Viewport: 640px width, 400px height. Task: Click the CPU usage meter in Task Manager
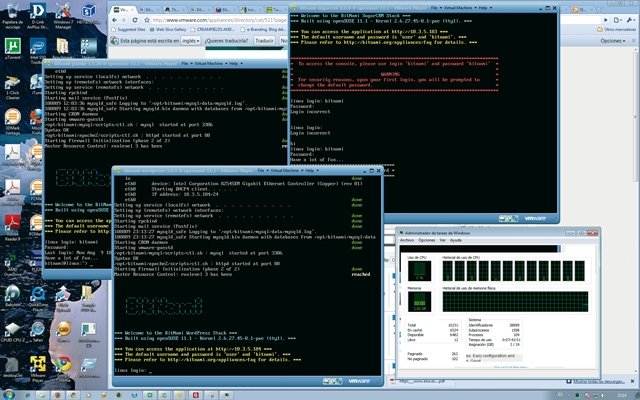(x=419, y=271)
